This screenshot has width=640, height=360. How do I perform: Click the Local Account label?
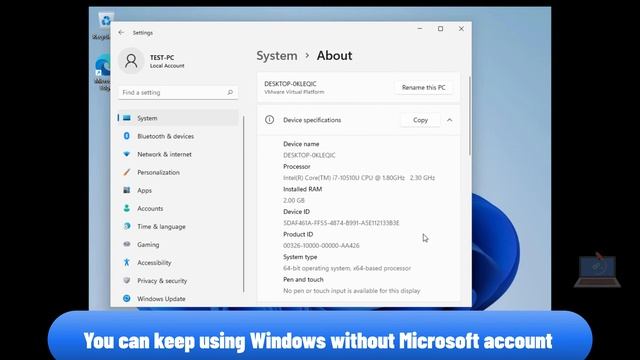(x=167, y=66)
